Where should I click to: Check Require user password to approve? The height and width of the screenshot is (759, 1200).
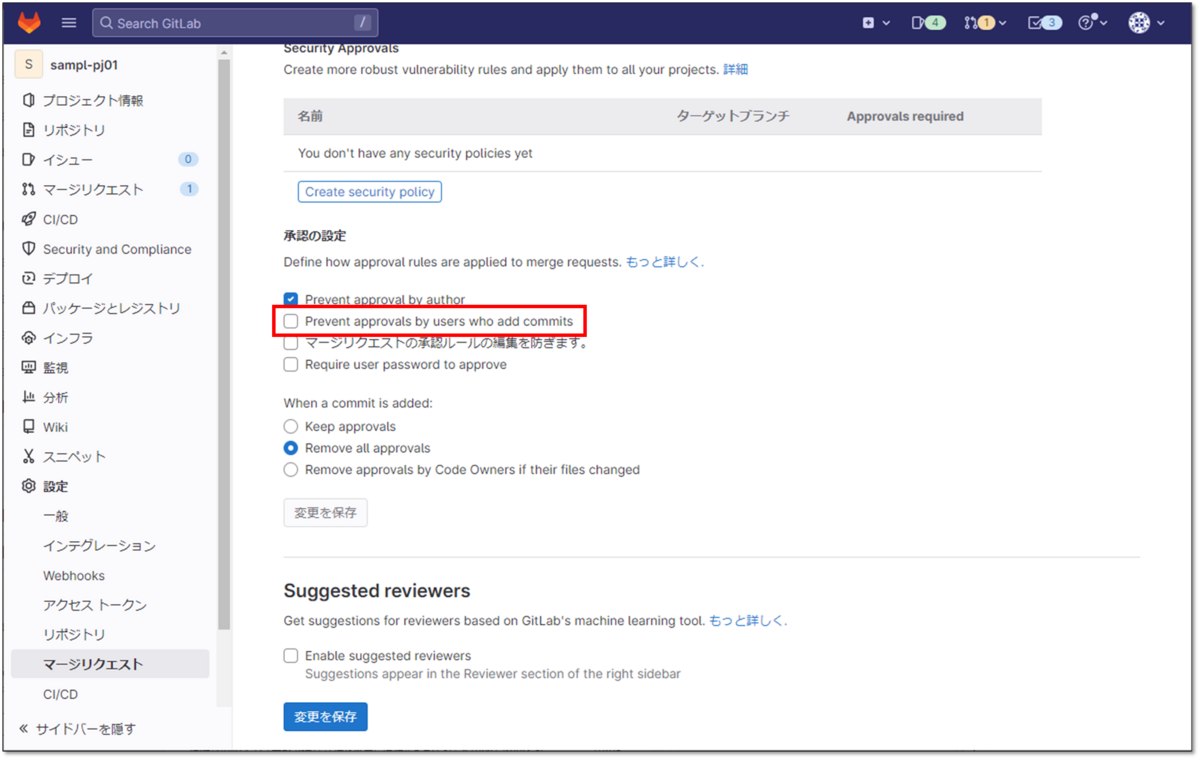pyautogui.click(x=290, y=364)
